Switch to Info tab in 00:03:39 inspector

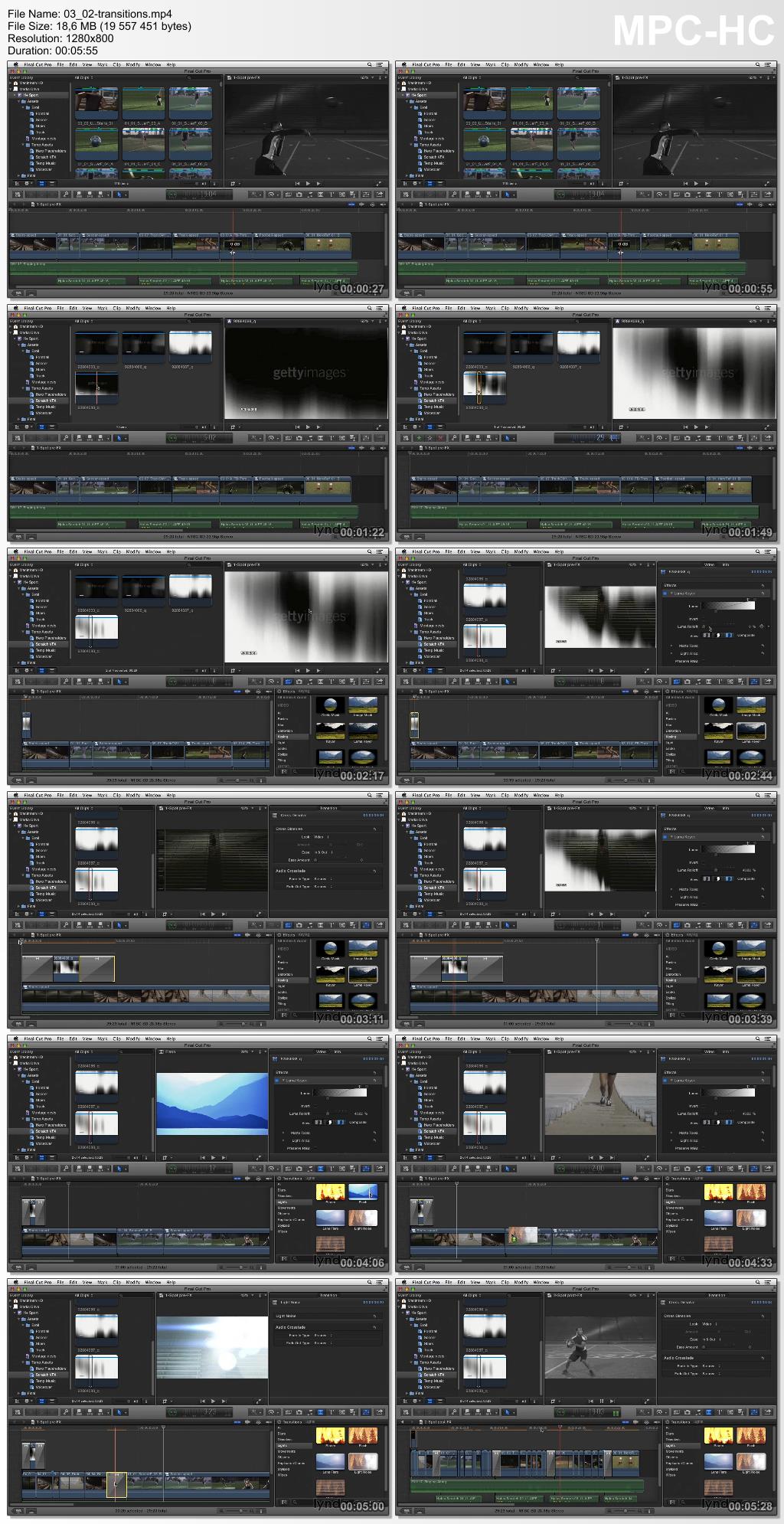[726, 808]
